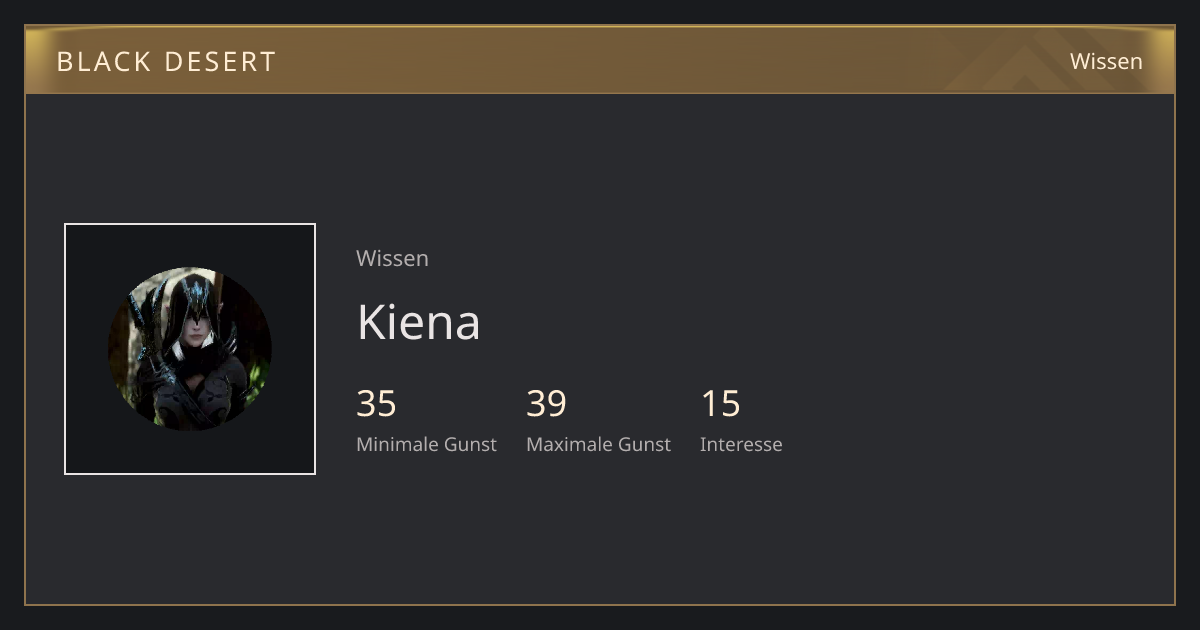Click the Wissen category label above Kiena

pos(392,258)
